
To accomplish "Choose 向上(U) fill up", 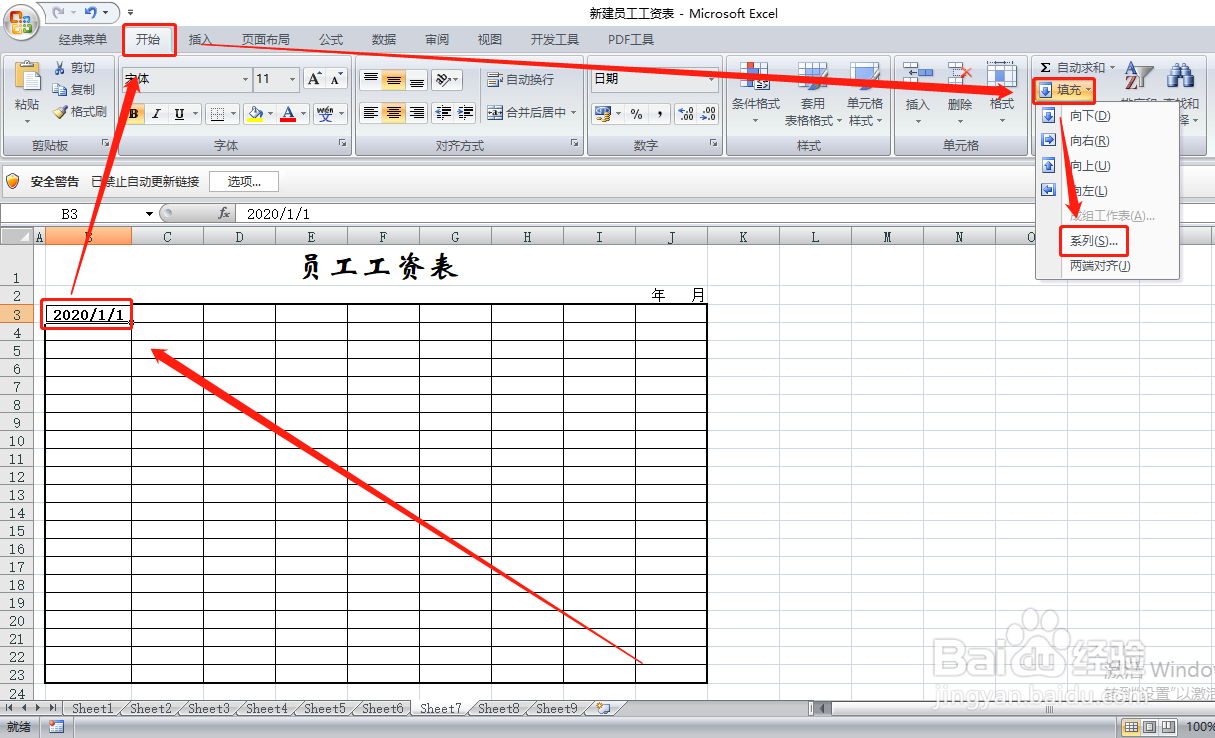I will 1090,166.
